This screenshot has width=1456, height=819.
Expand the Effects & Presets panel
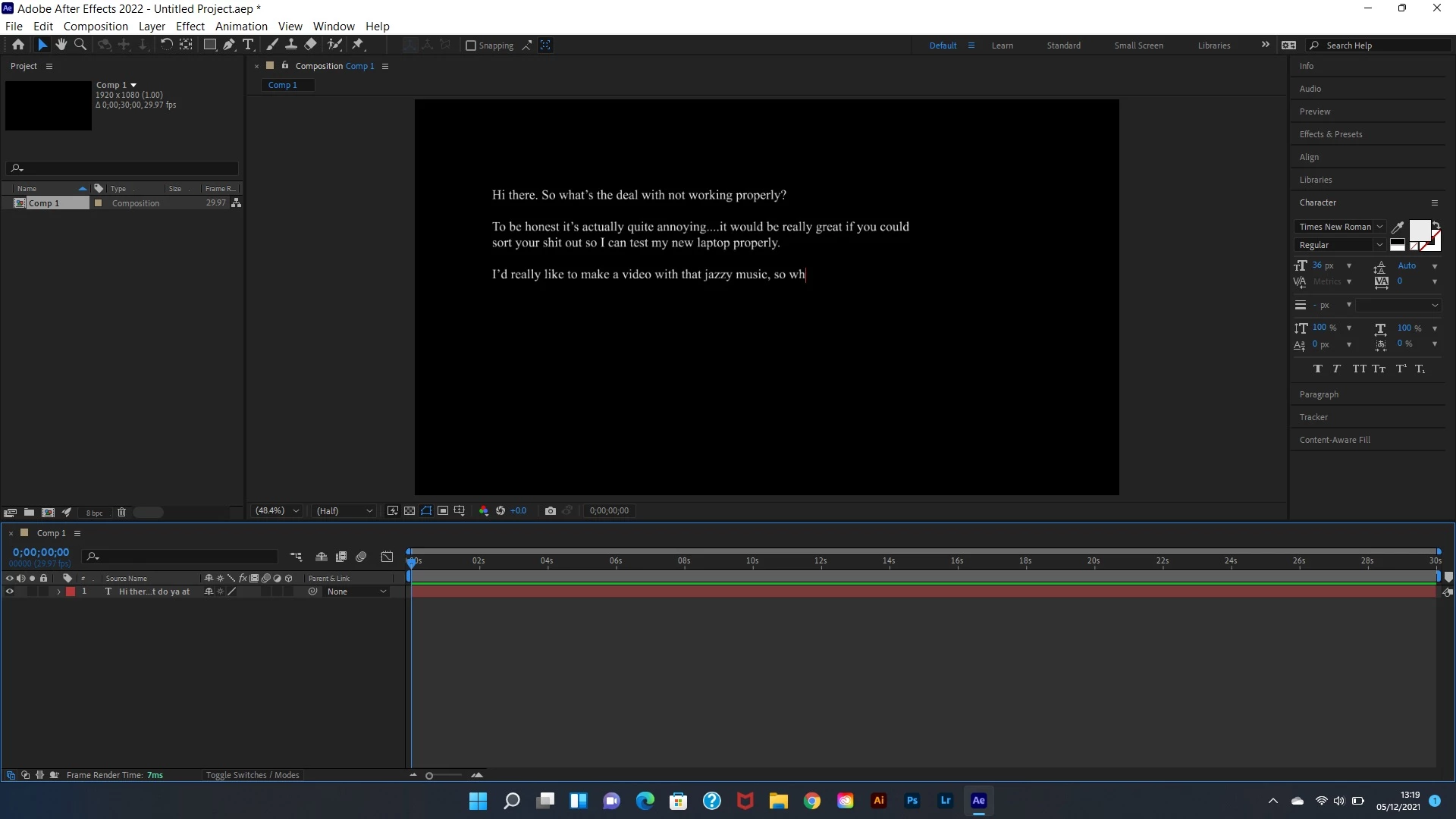[1331, 134]
